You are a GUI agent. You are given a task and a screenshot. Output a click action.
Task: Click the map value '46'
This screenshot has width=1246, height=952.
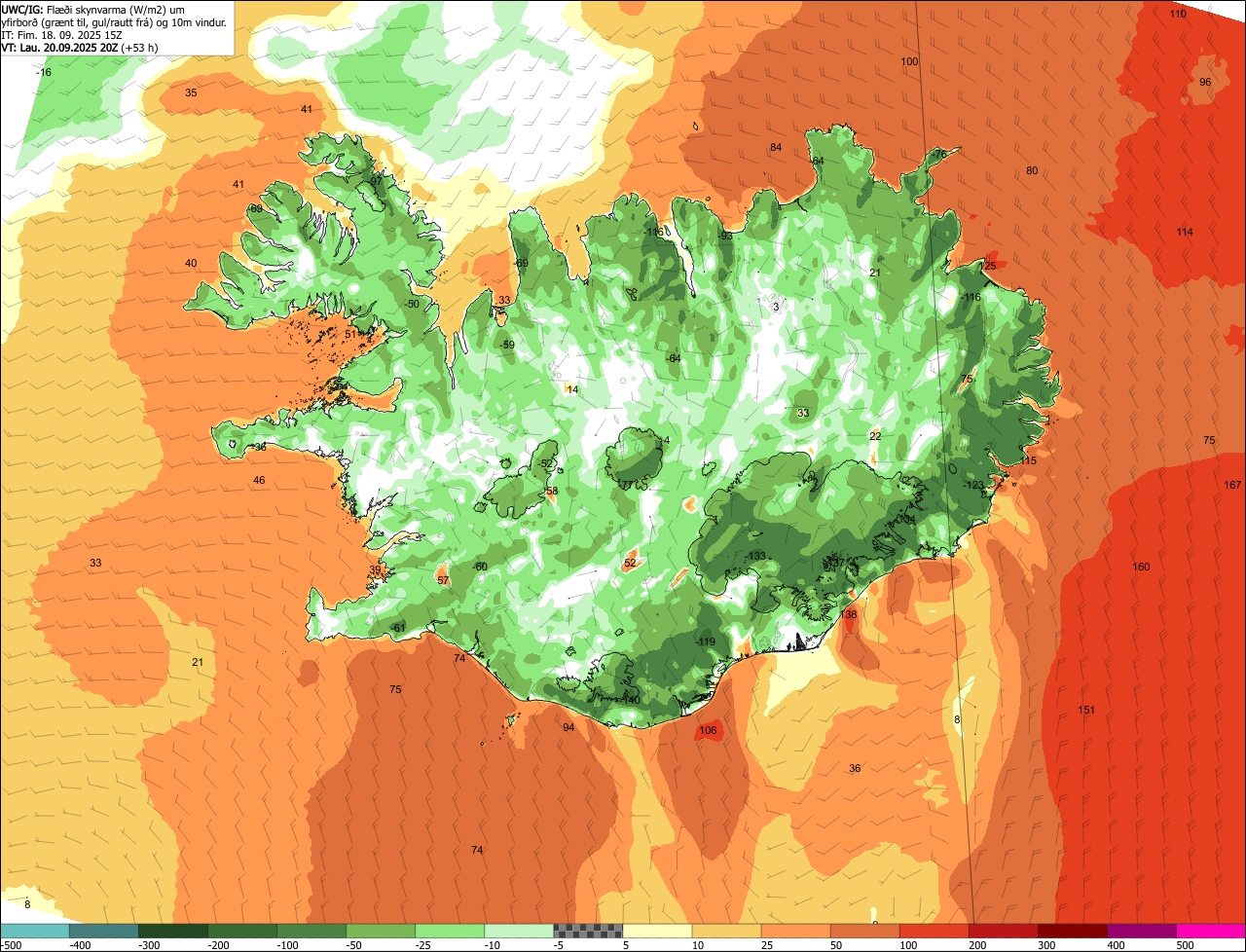[x=259, y=480]
